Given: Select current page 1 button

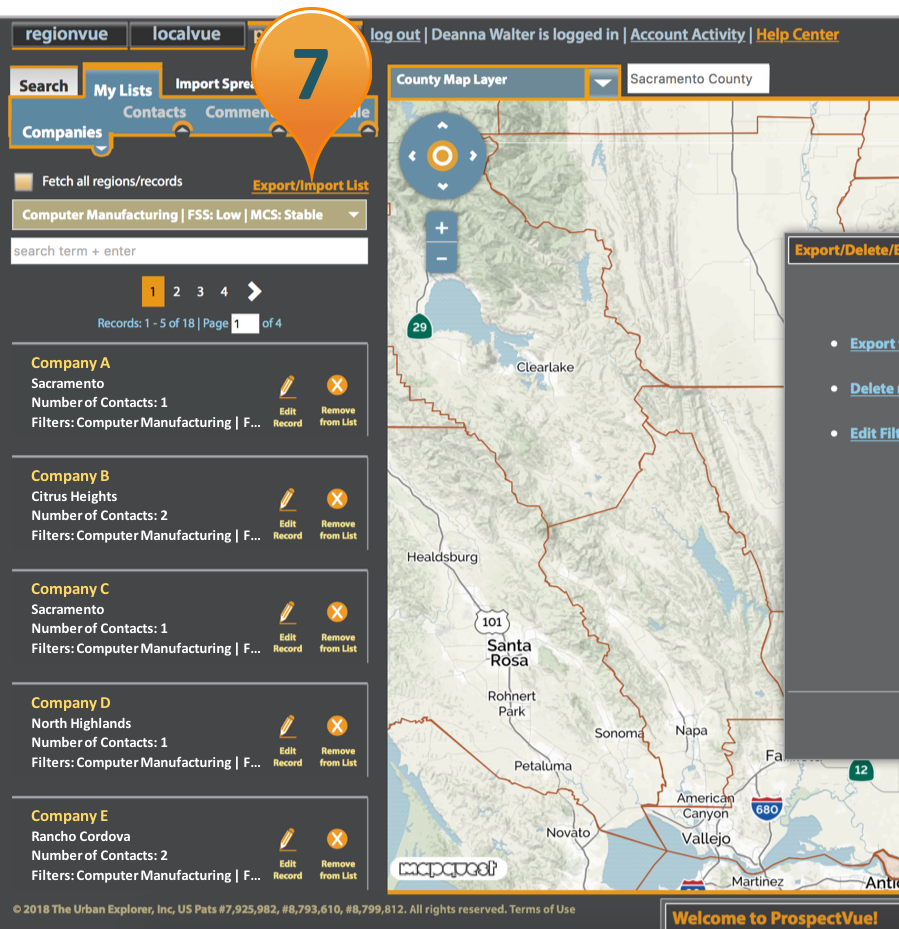Looking at the screenshot, I should coord(153,291).
